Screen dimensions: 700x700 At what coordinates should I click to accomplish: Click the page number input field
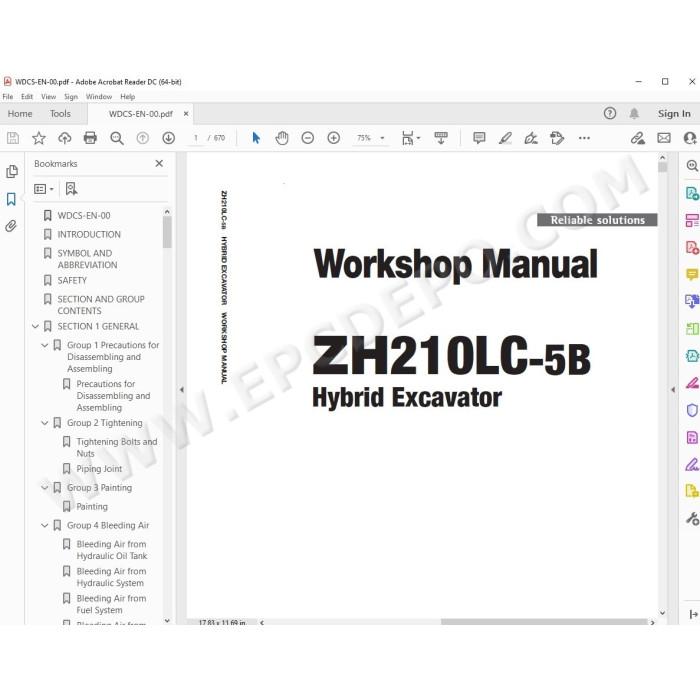click(x=196, y=138)
